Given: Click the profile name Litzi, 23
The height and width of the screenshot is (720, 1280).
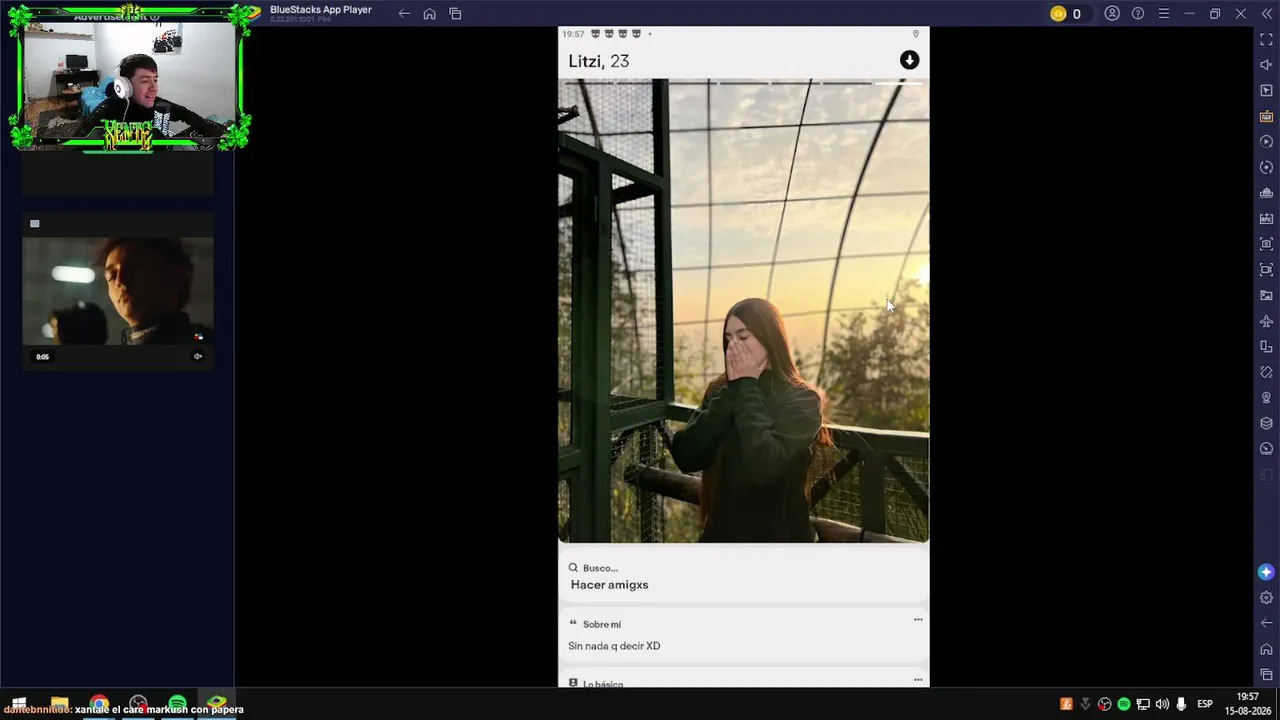Looking at the screenshot, I should coord(599,61).
